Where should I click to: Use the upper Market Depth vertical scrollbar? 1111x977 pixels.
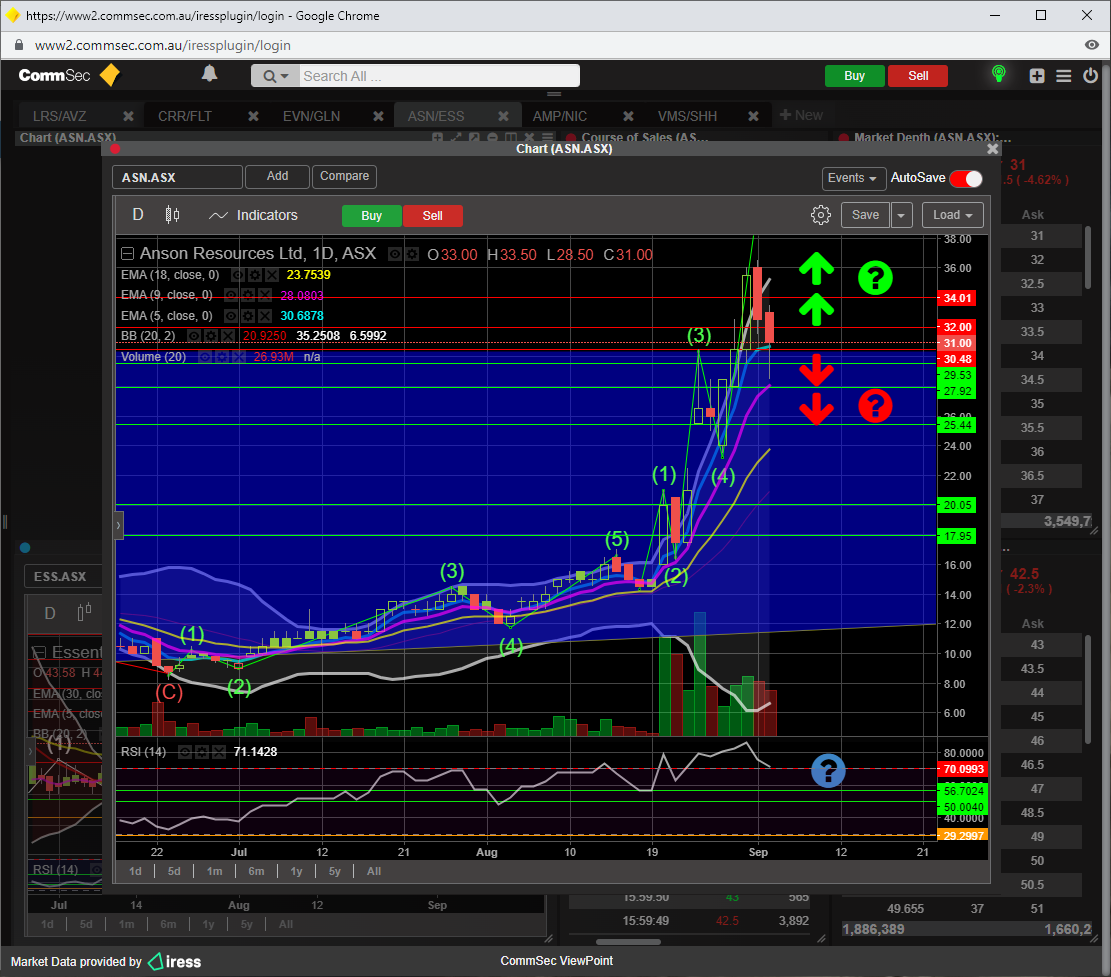(1088, 257)
